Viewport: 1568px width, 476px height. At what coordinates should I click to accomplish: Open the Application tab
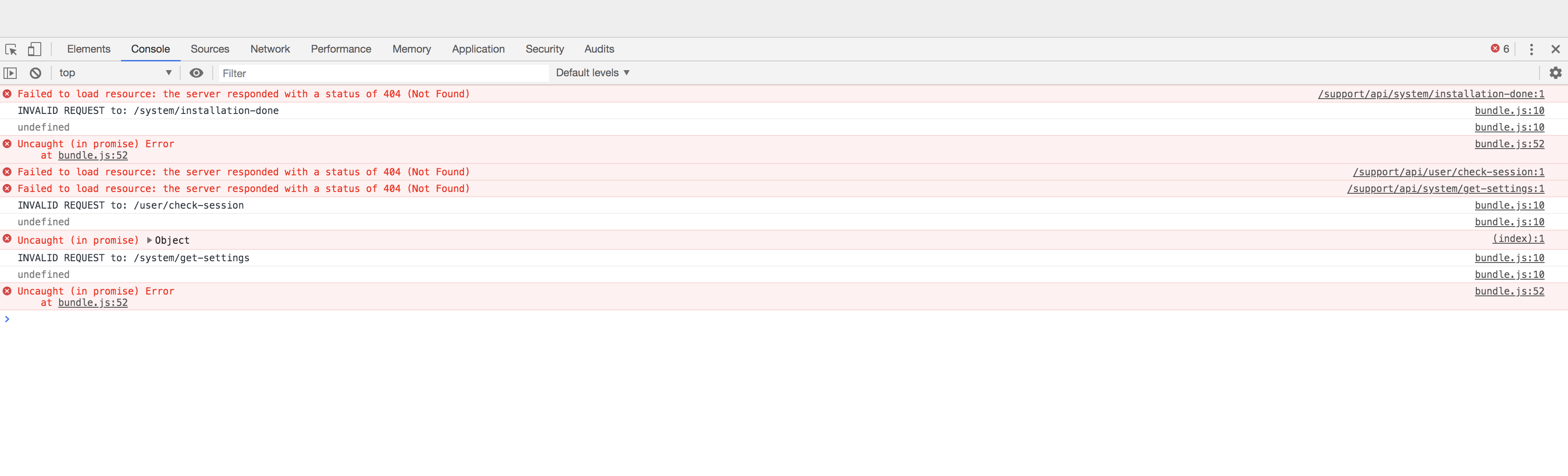tap(478, 49)
